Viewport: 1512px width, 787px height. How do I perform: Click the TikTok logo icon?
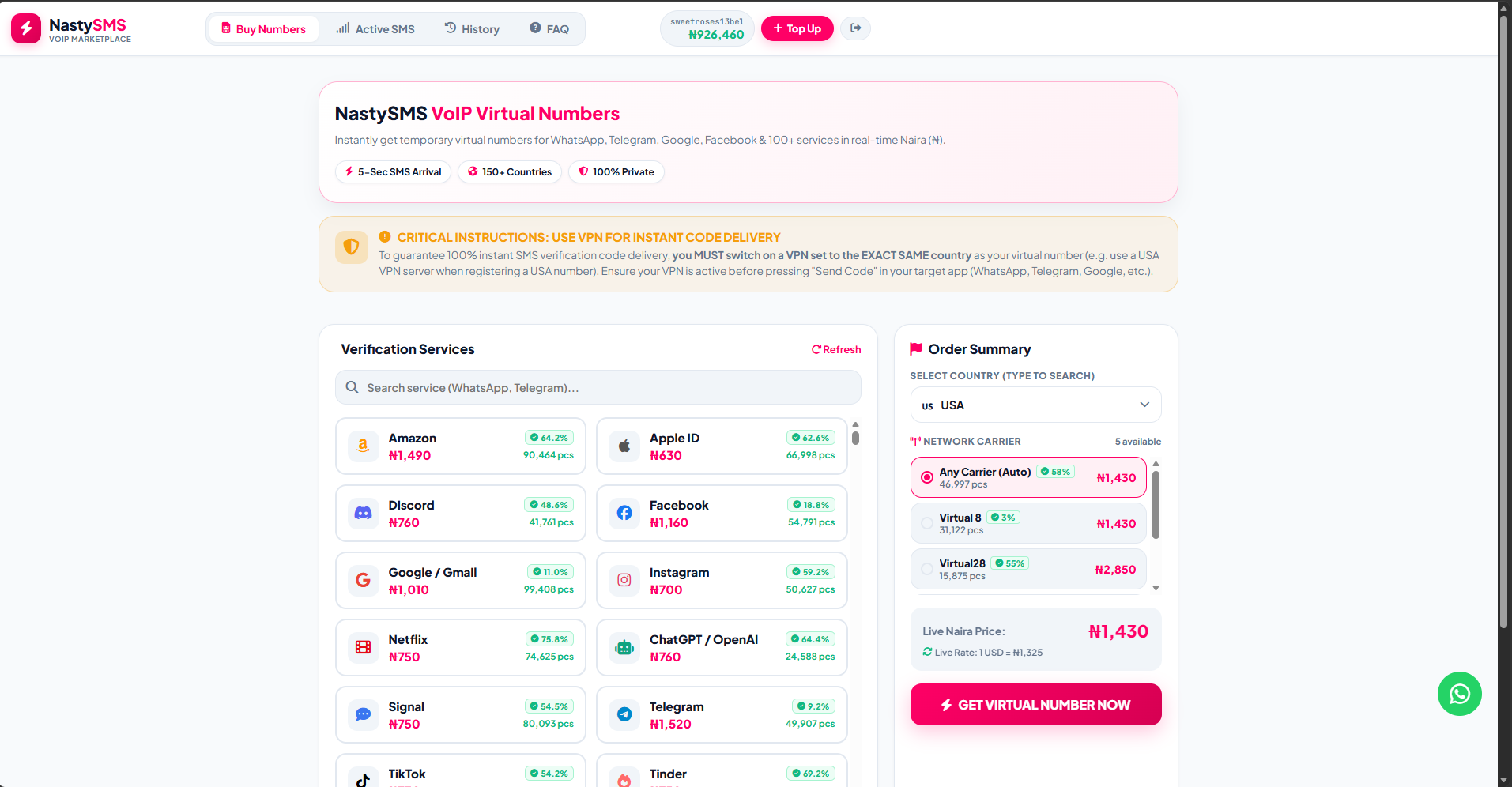[x=364, y=778]
